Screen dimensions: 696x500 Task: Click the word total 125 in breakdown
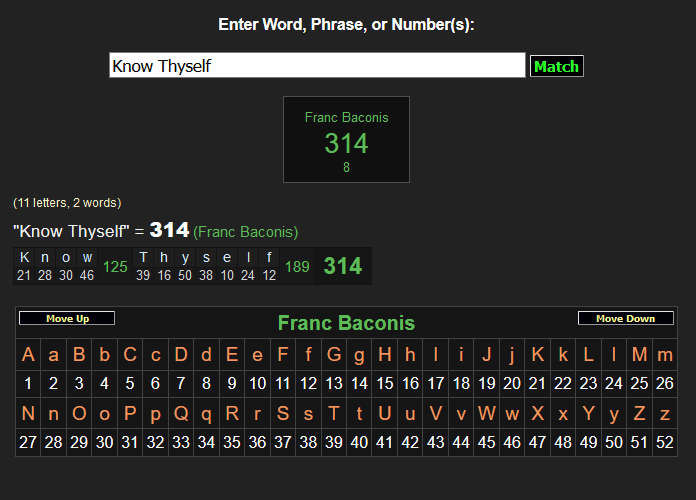[115, 267]
